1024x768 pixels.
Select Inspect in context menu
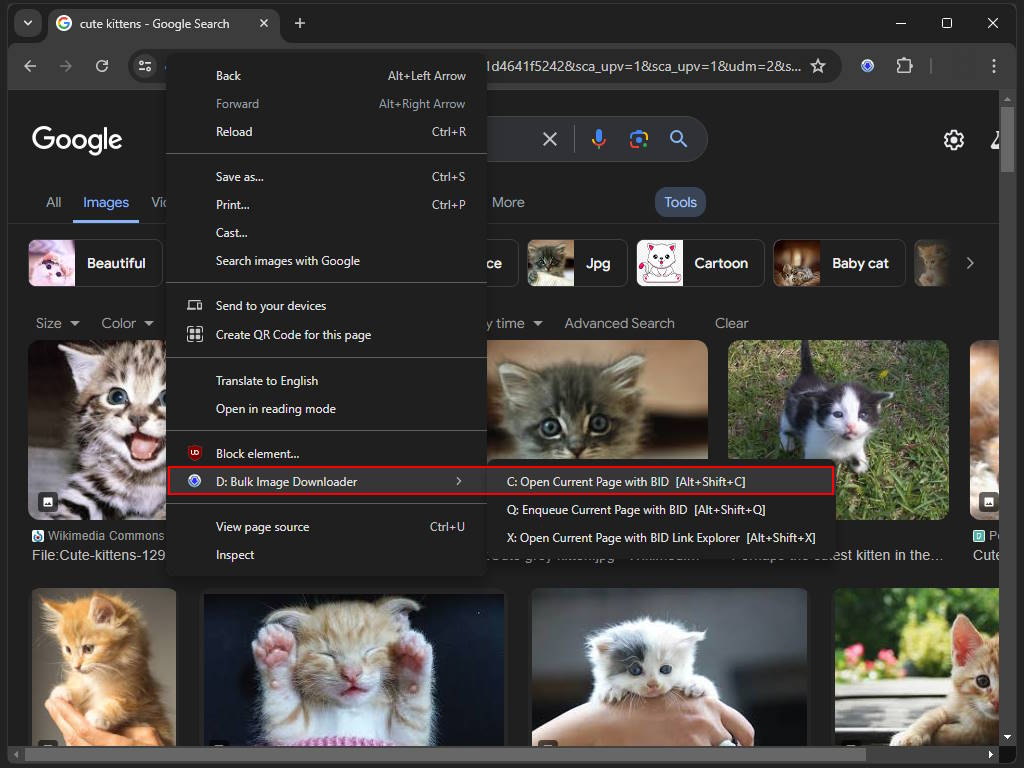(x=327, y=555)
